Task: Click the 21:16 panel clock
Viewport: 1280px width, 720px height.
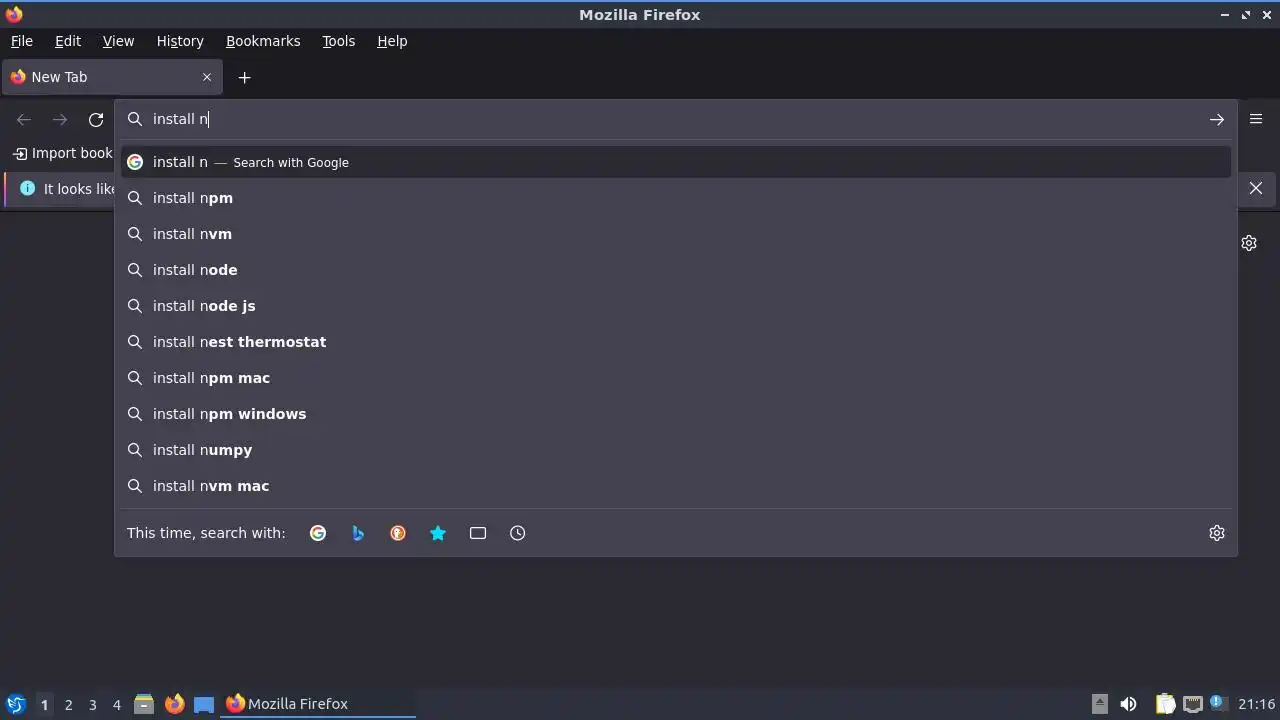Action: click(1257, 704)
